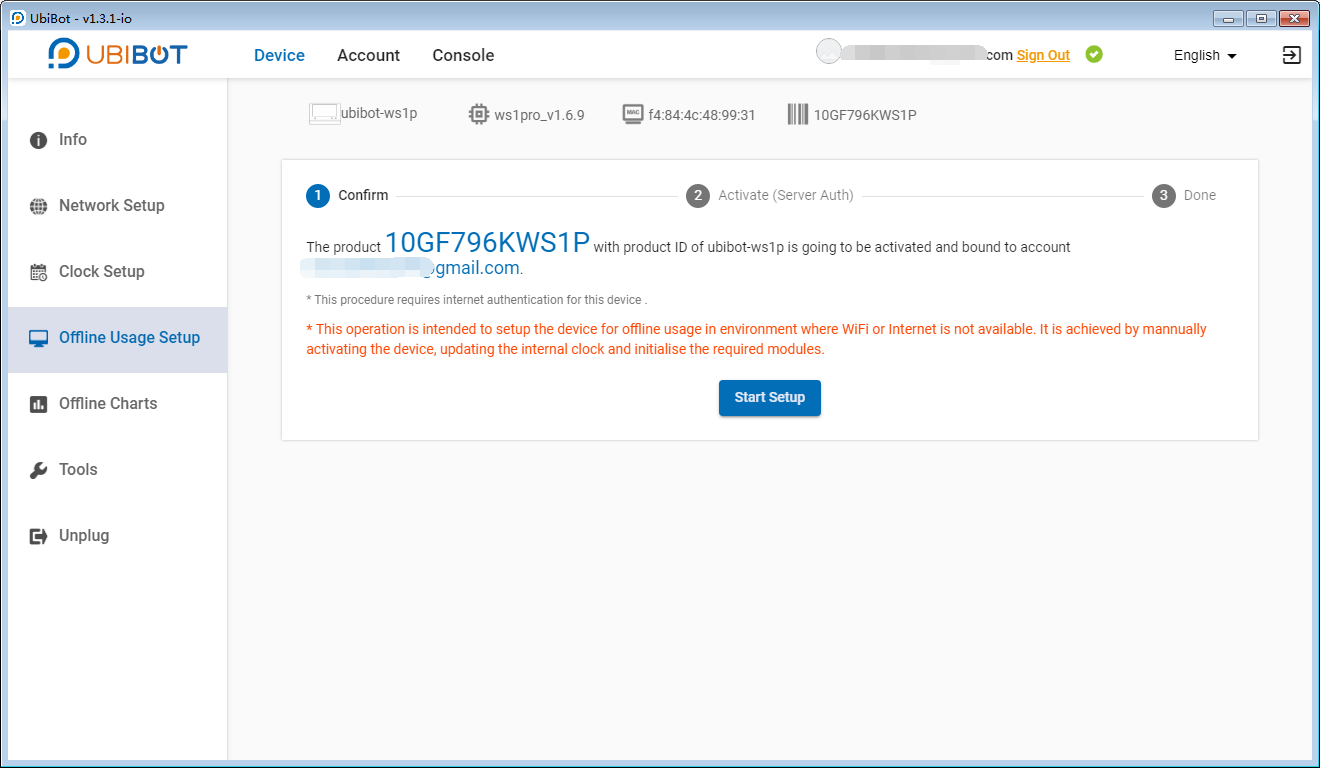Click the Info circle icon
The image size is (1320, 768).
(39, 141)
